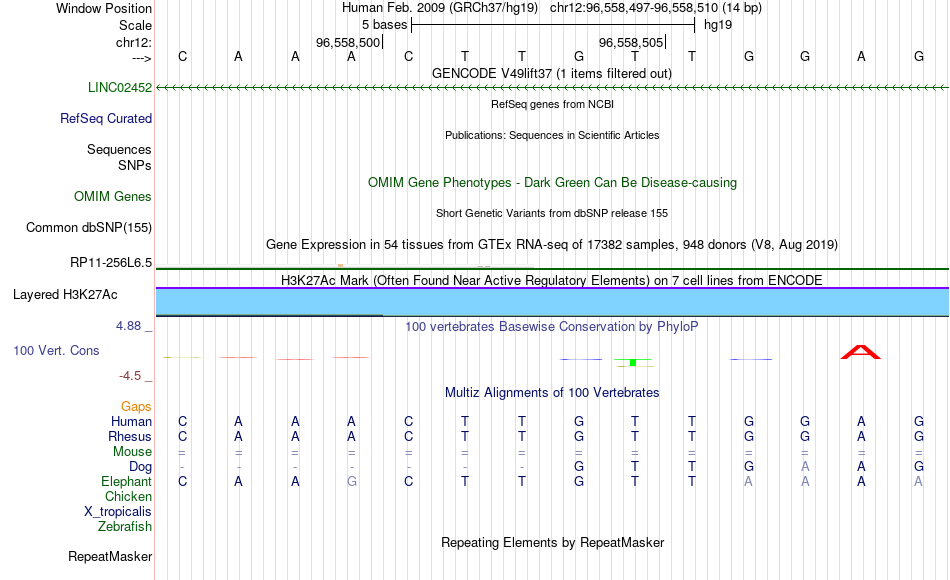
Task: Click the Rhesus species label
Action: (x=130, y=436)
